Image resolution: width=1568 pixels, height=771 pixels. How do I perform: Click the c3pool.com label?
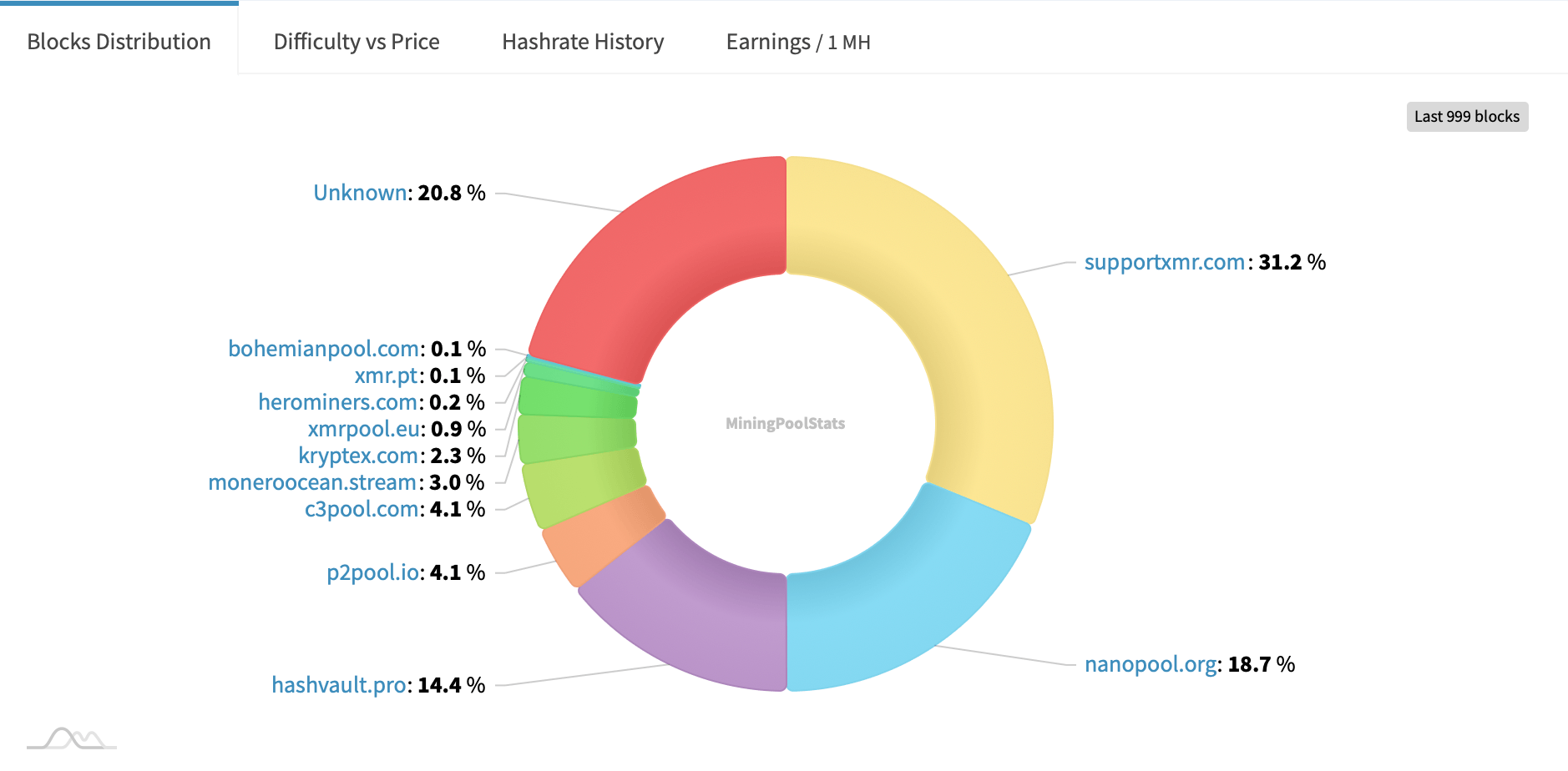coord(360,509)
